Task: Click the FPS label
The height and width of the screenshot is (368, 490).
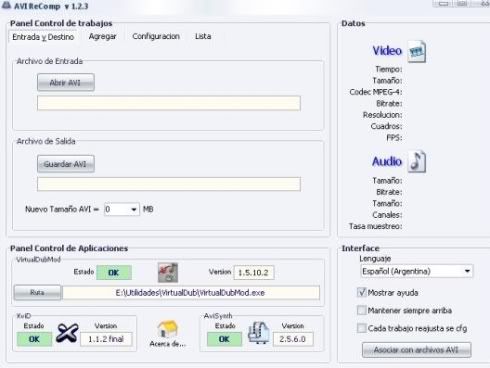Action: (394, 138)
